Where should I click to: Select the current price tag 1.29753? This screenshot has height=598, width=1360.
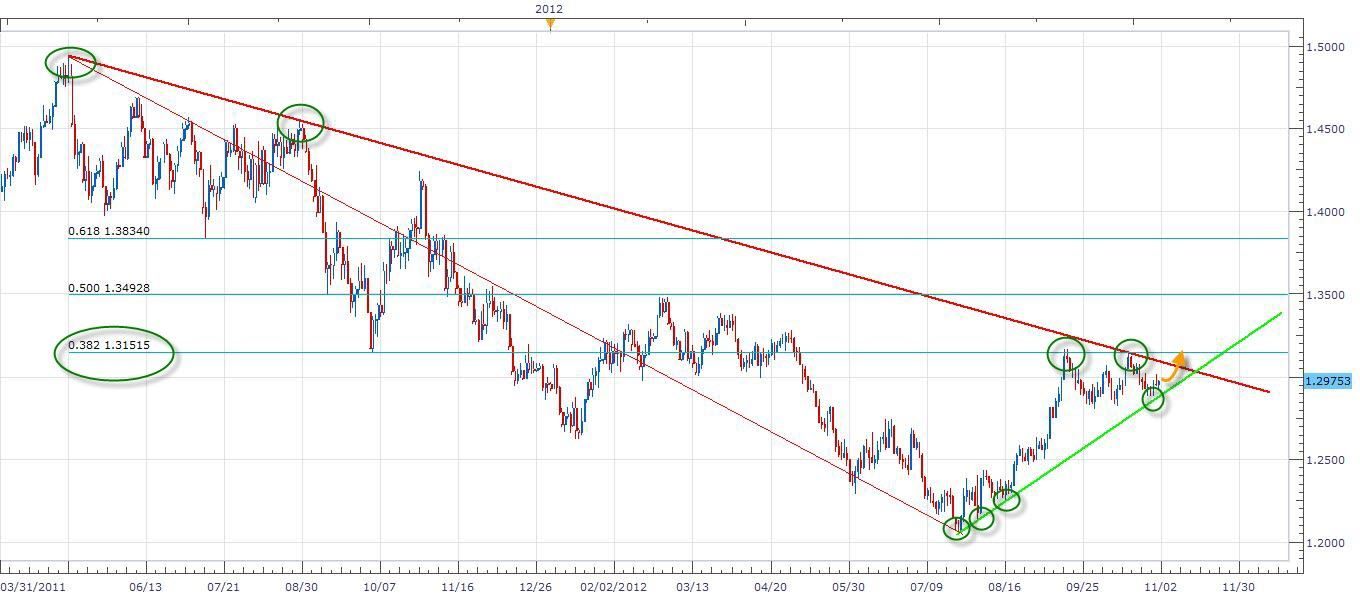point(1329,381)
